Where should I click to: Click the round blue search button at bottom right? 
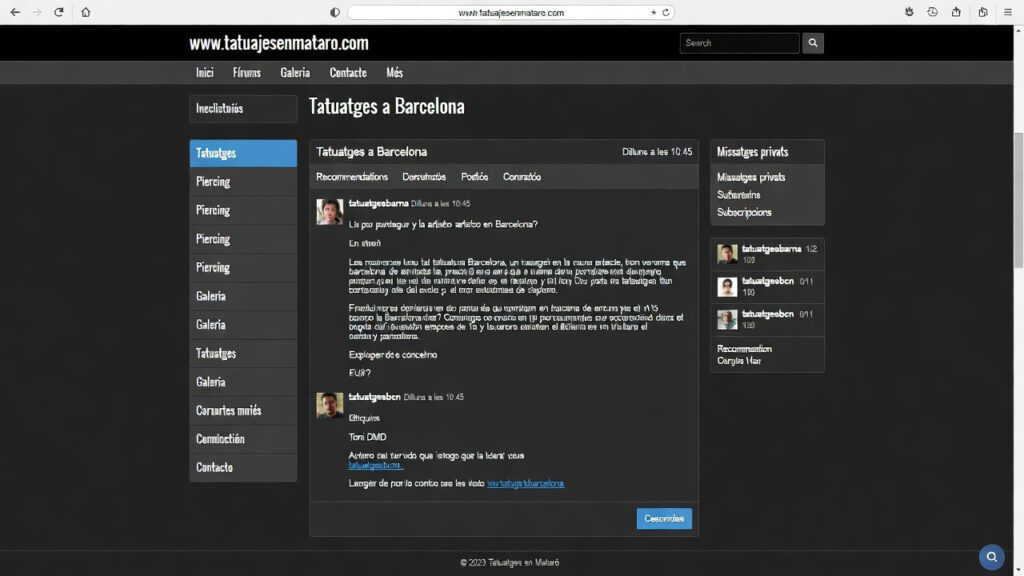tap(990, 557)
